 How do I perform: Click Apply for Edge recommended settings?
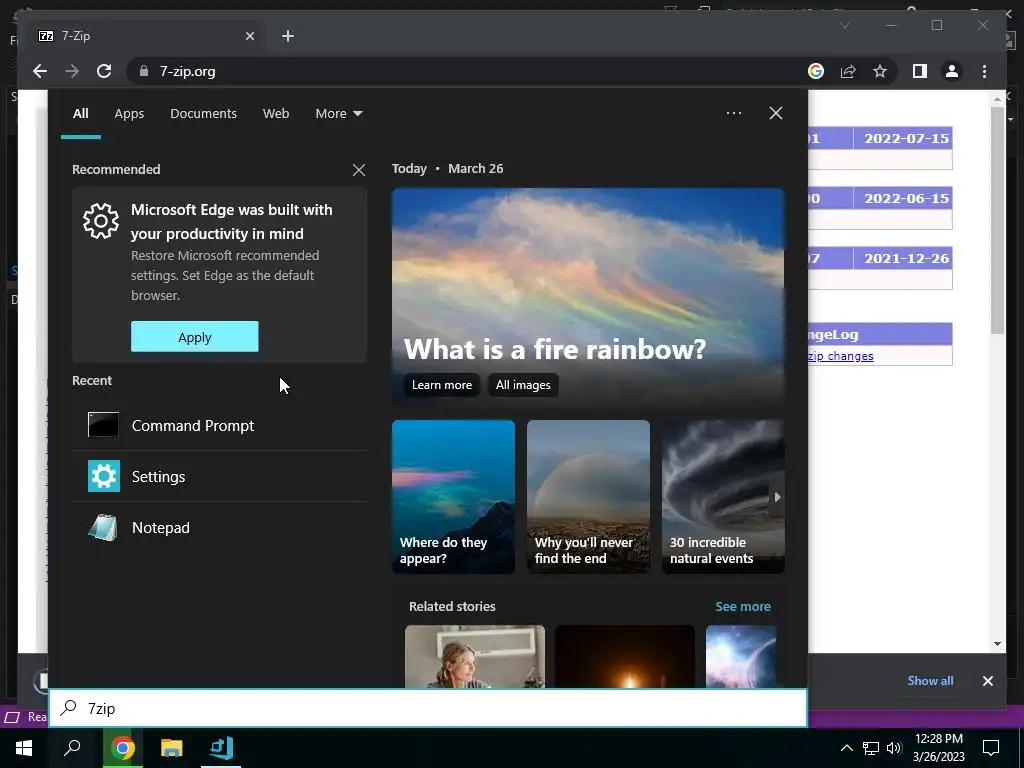pos(195,336)
